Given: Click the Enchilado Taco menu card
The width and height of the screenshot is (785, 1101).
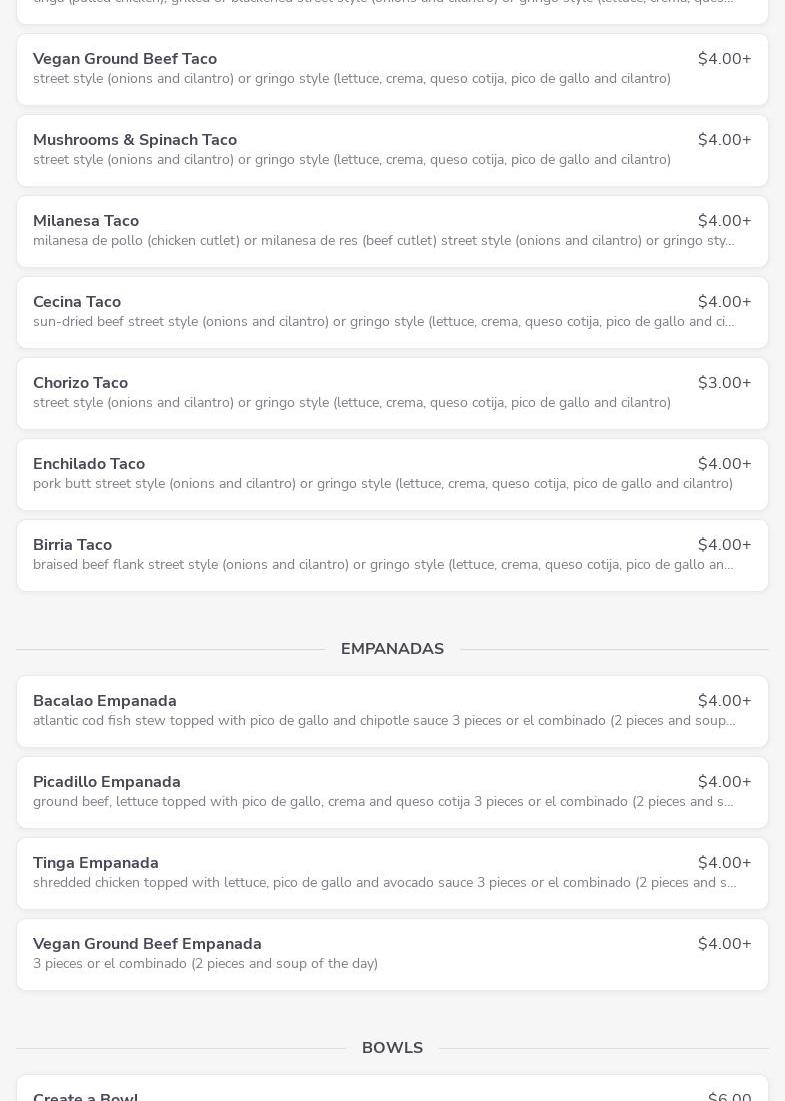Looking at the screenshot, I should pos(392,474).
